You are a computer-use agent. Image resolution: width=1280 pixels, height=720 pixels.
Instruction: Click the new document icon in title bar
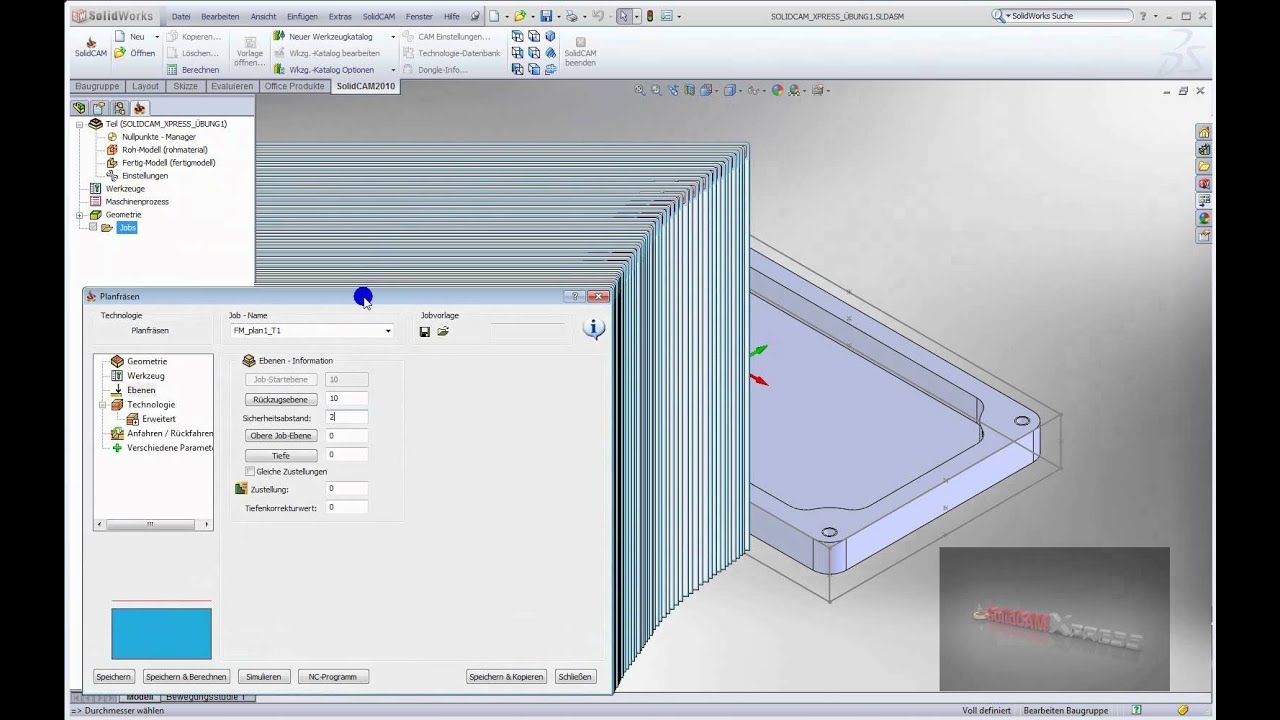point(494,16)
